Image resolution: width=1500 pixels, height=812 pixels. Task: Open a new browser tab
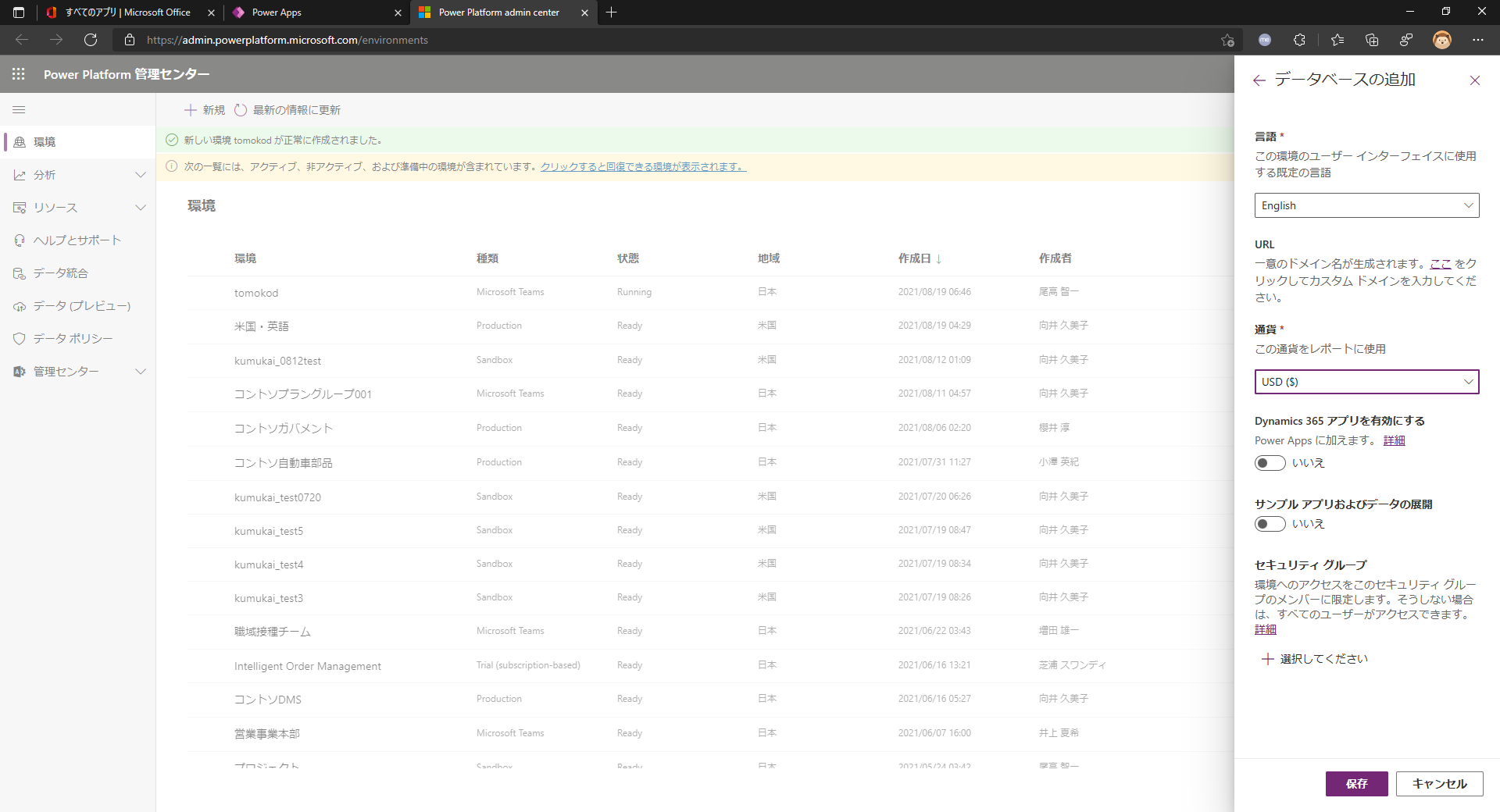coord(611,12)
